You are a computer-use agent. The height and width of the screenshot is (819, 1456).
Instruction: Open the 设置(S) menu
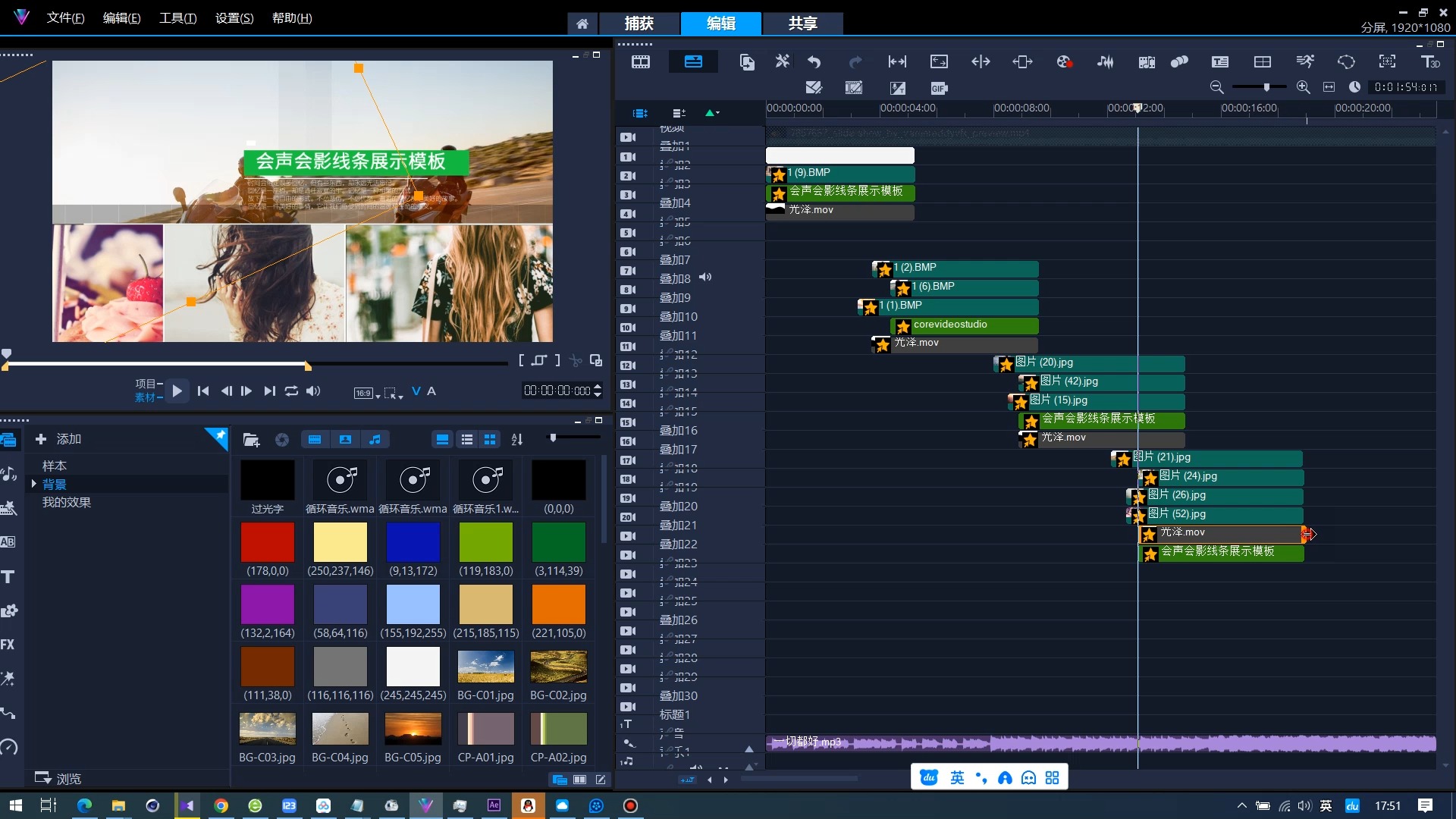coord(234,18)
